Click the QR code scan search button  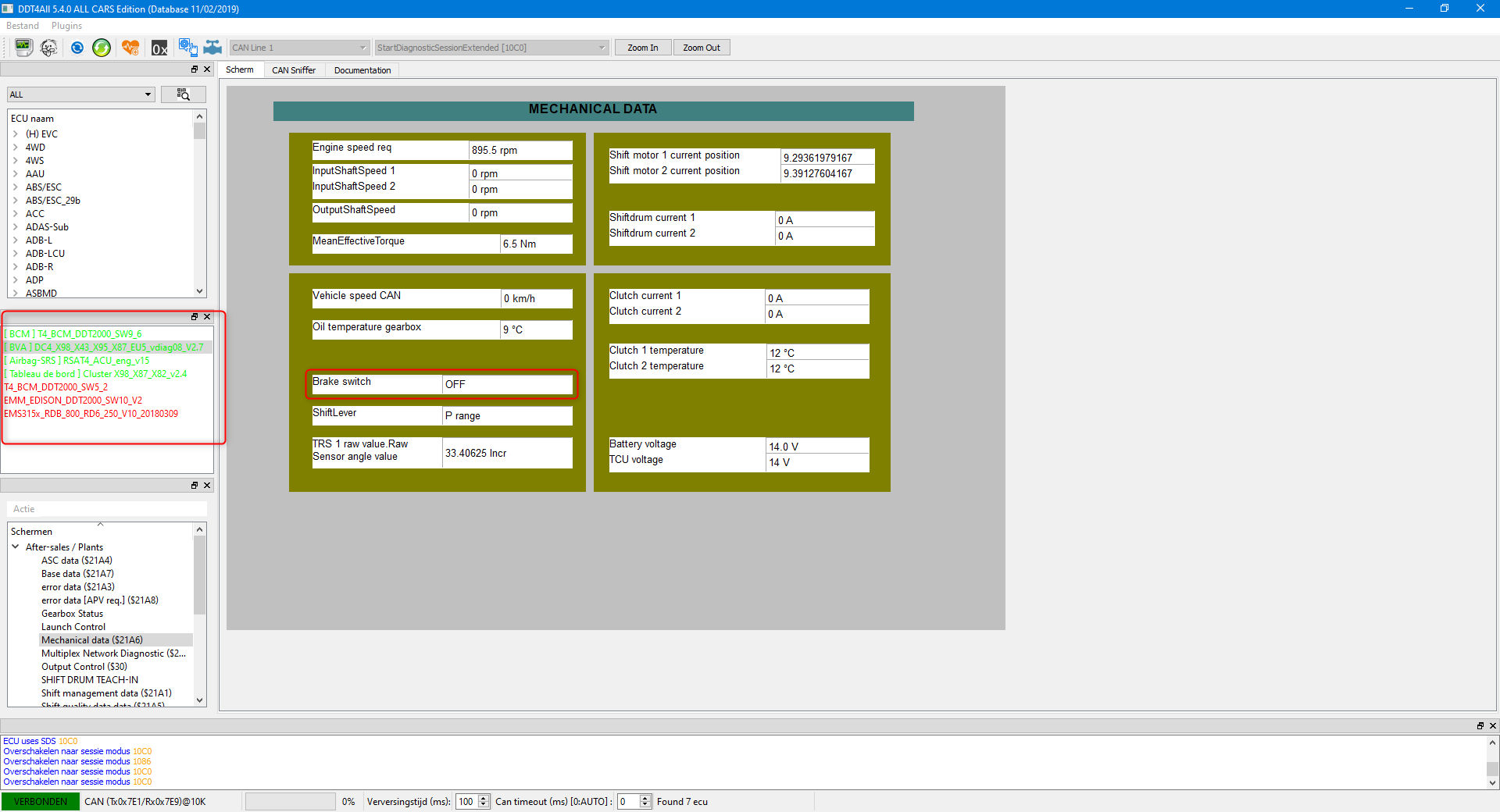tap(184, 94)
